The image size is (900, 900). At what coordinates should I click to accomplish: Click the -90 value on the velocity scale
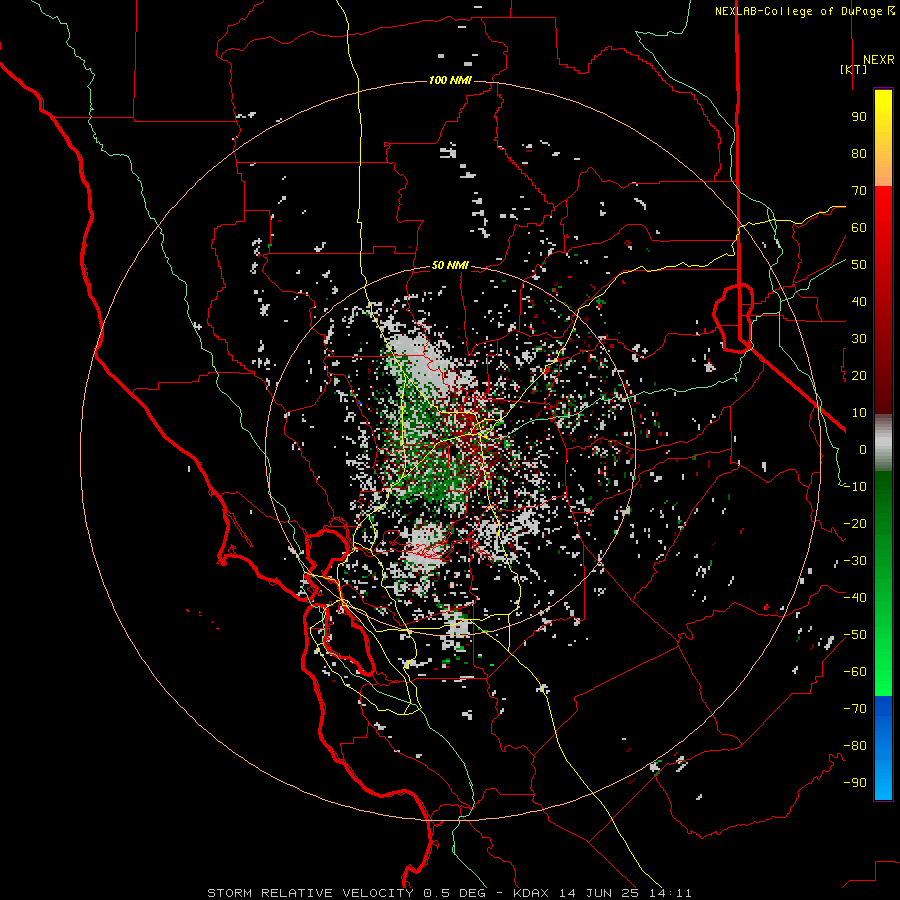pos(855,783)
